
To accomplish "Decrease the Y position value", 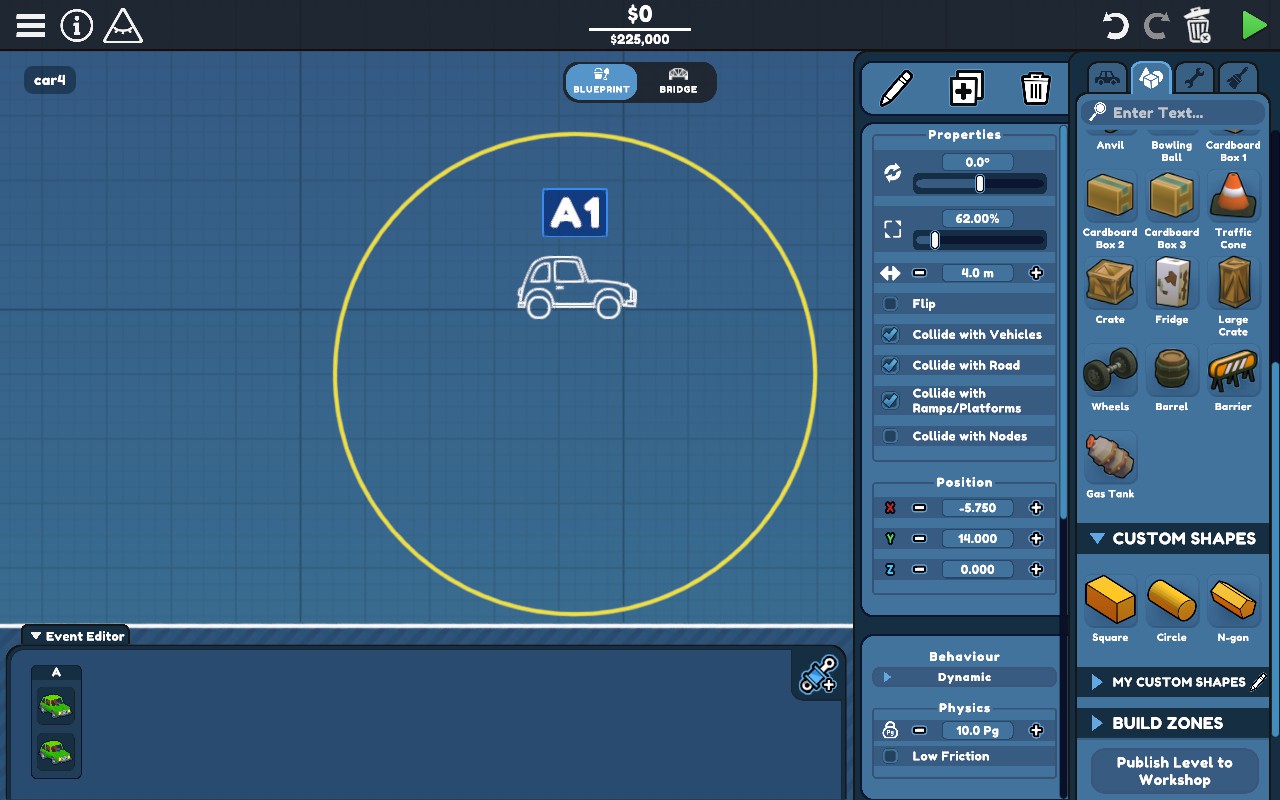I will [919, 539].
